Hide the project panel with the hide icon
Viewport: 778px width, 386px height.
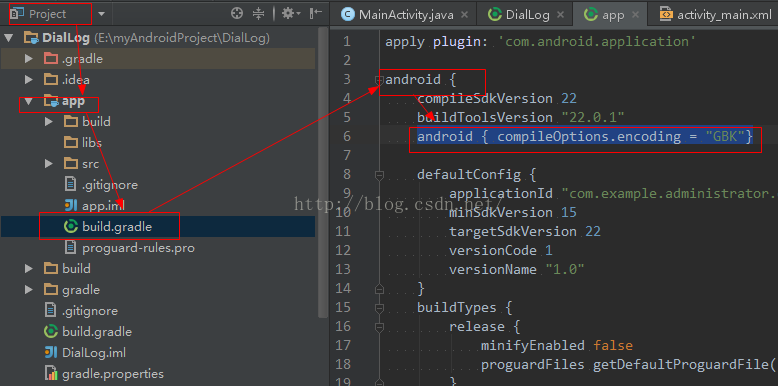(316, 13)
